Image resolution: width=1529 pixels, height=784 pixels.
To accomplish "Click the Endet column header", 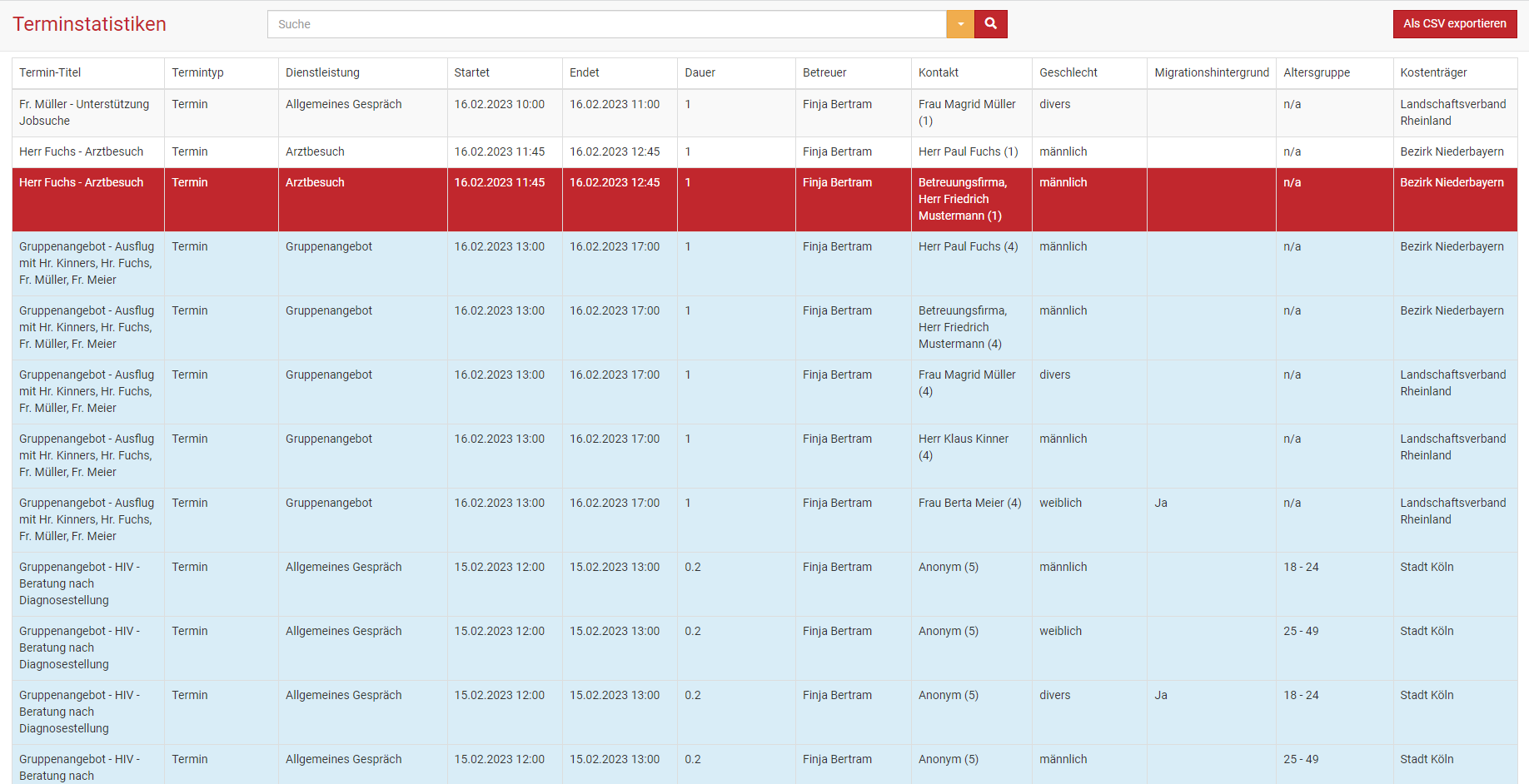I will tap(585, 72).
